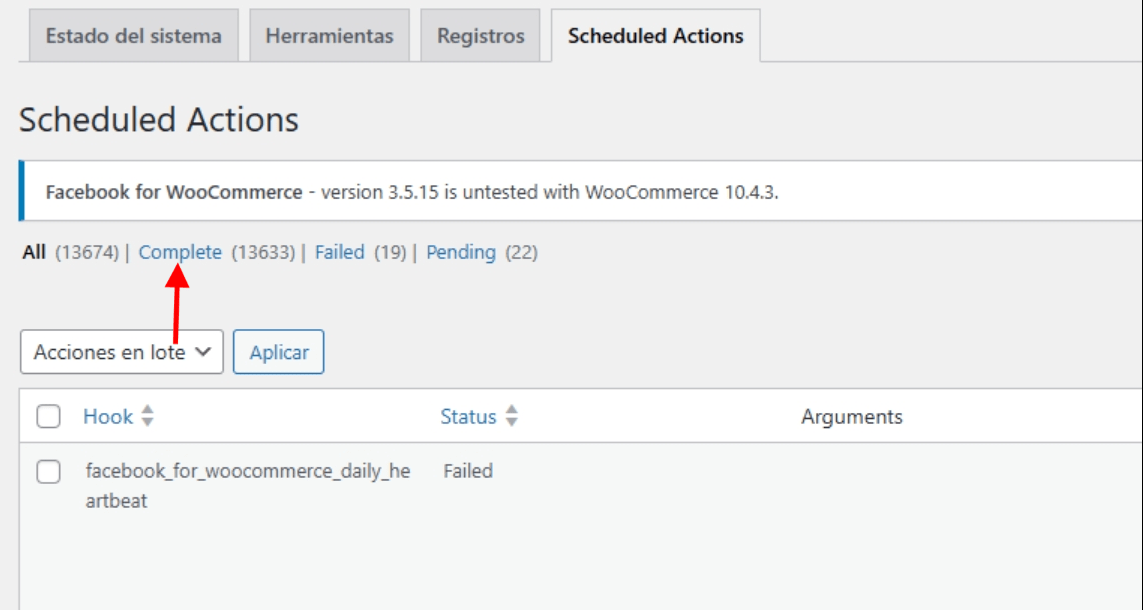
Task: Click the sort arrows beside Hook
Action: (x=147, y=417)
